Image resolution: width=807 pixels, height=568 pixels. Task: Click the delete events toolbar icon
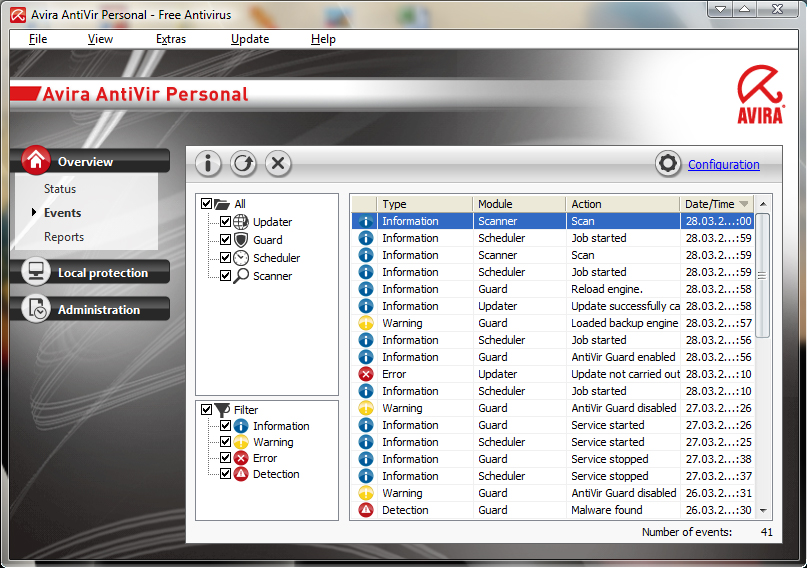278,164
